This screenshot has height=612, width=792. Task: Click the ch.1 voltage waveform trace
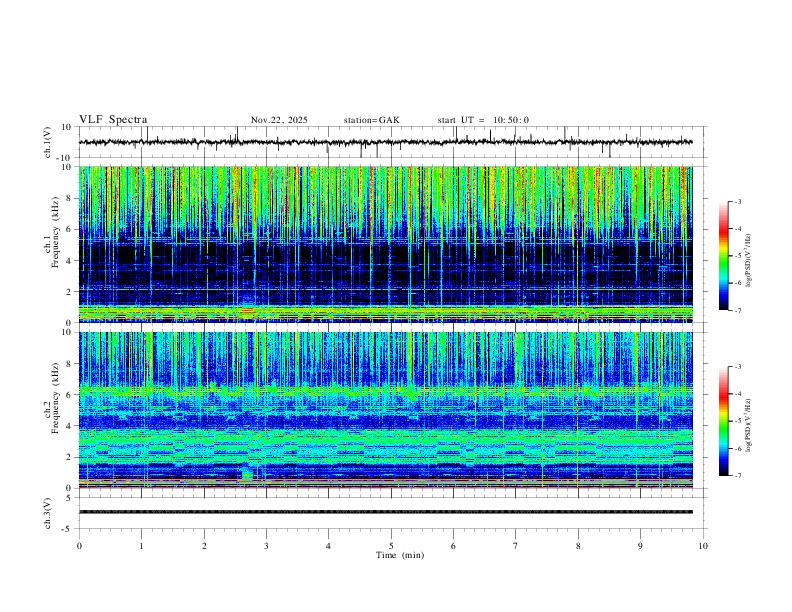coord(385,142)
